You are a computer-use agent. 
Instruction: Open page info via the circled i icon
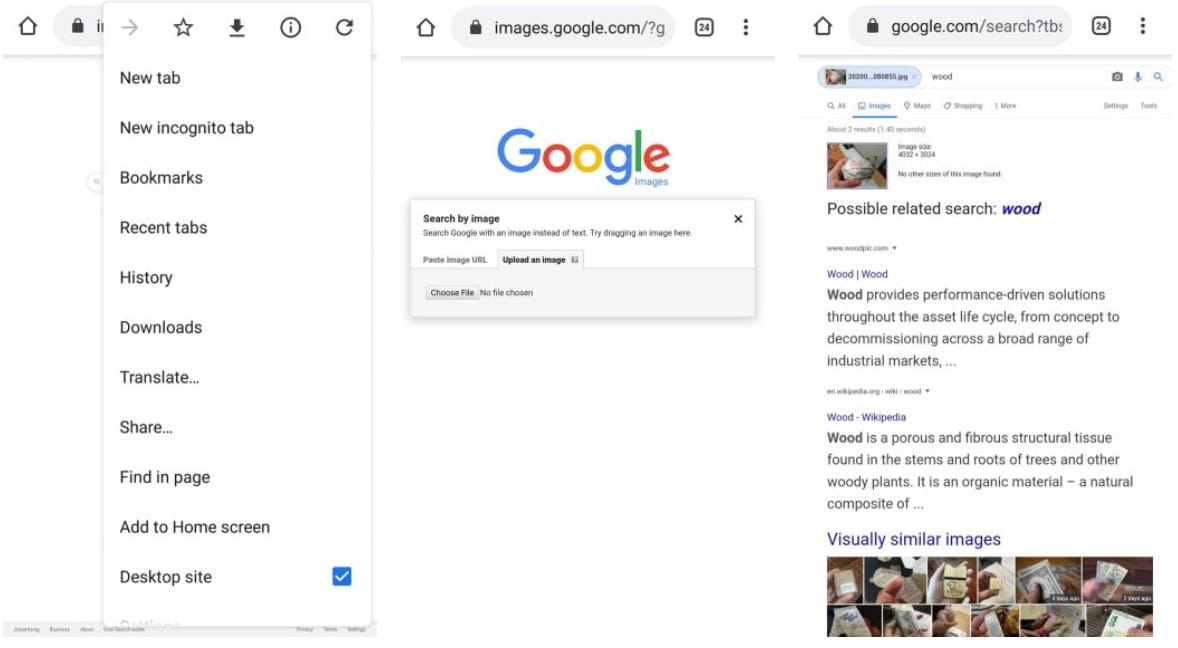click(x=290, y=28)
